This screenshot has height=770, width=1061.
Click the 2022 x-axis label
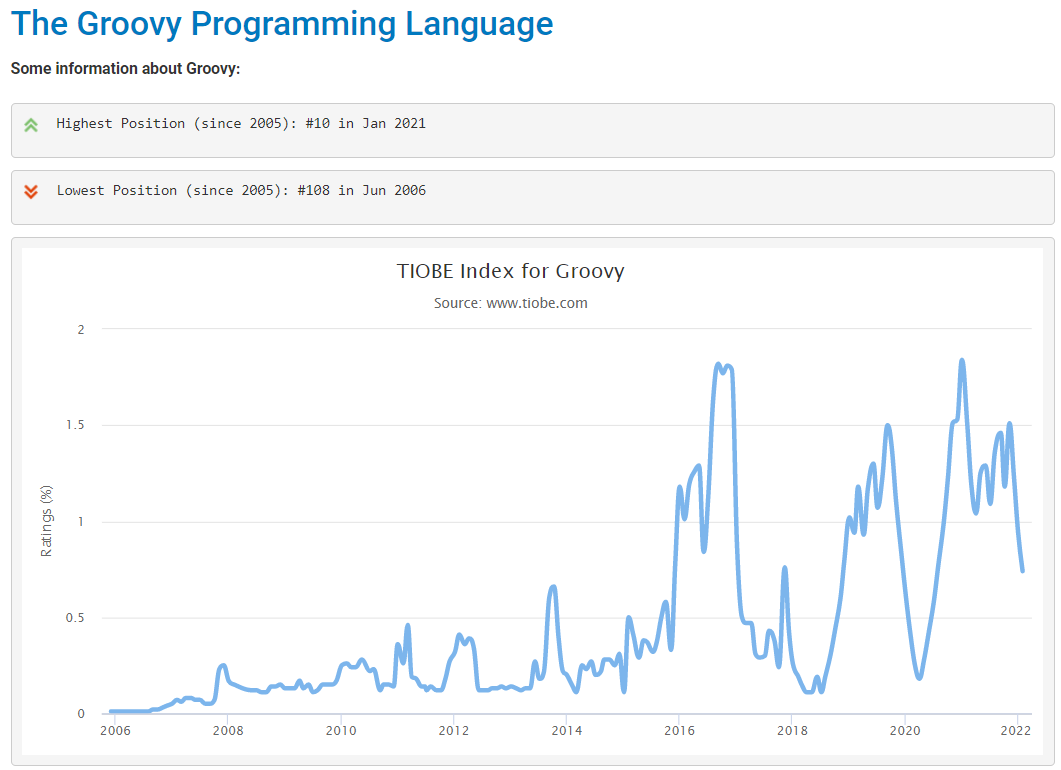[1017, 731]
